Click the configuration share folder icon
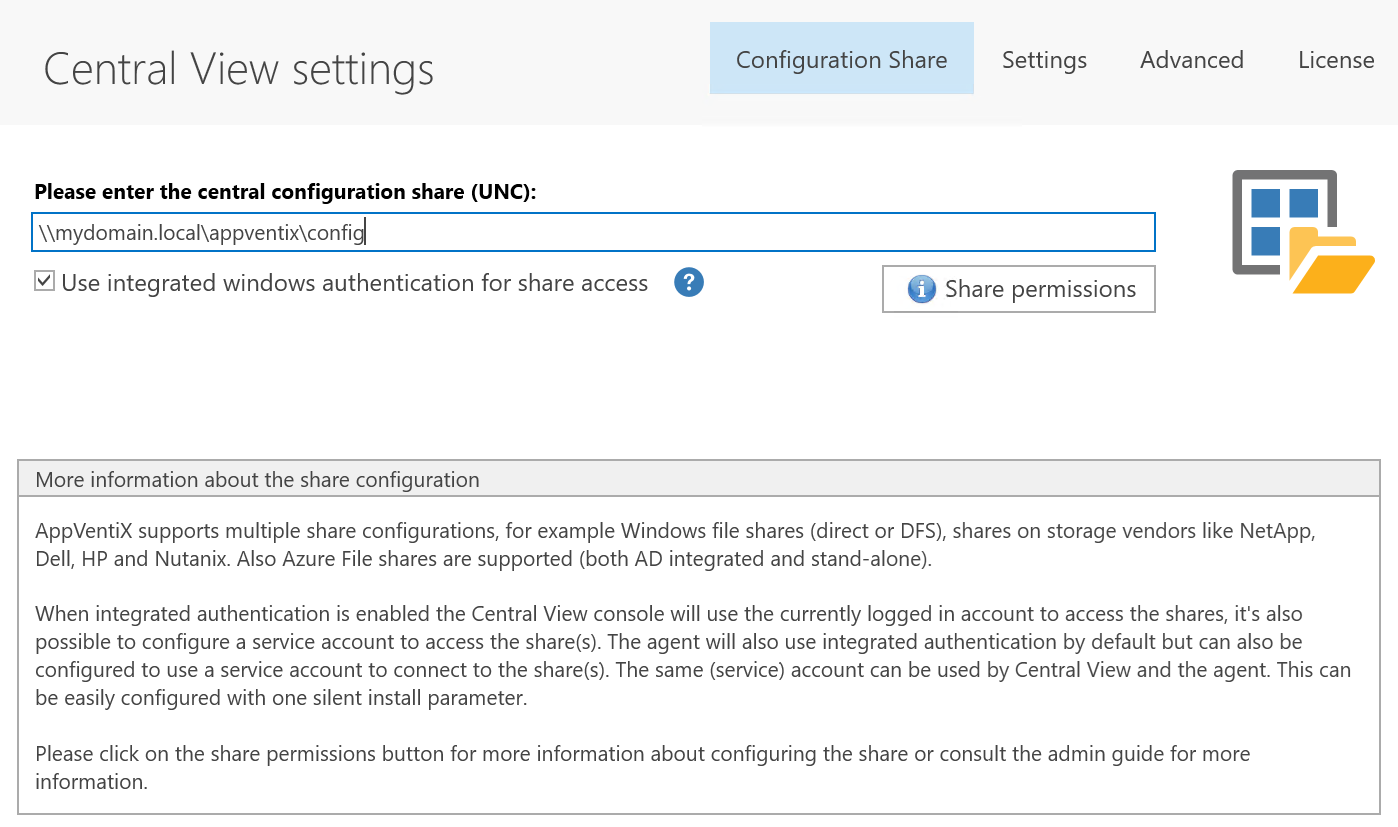Screen dimensions: 1398x827 [1303, 232]
